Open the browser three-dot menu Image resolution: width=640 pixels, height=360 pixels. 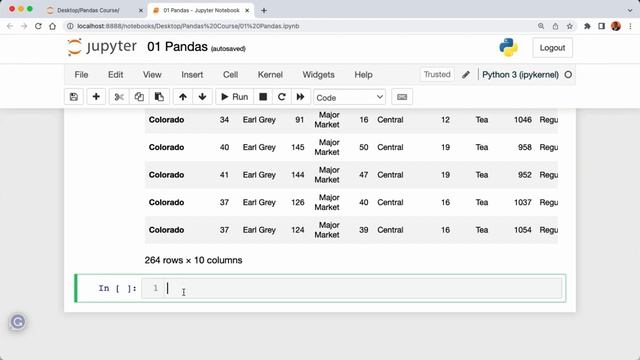(x=631, y=26)
